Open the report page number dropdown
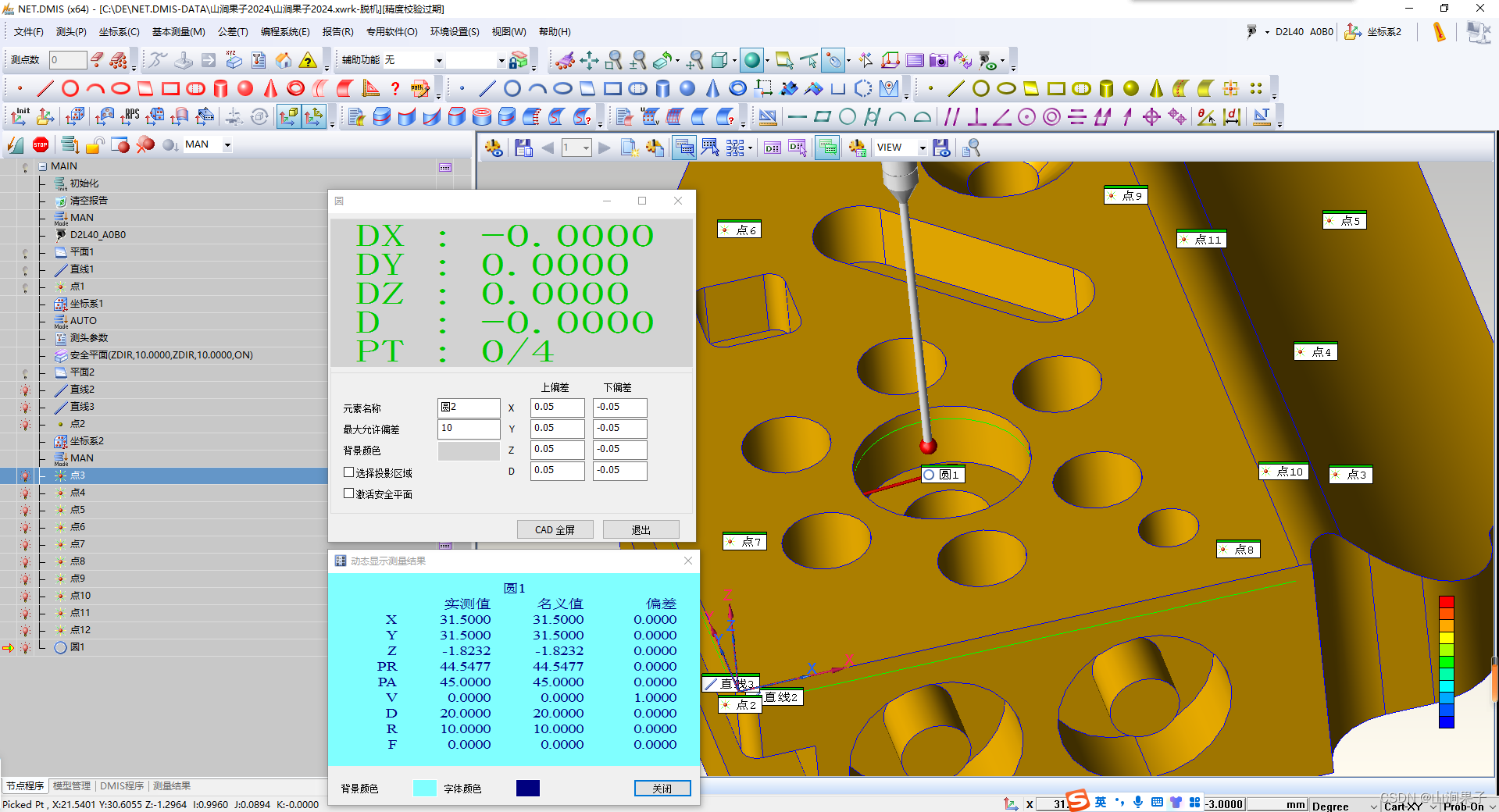The image size is (1499, 812). [x=586, y=148]
